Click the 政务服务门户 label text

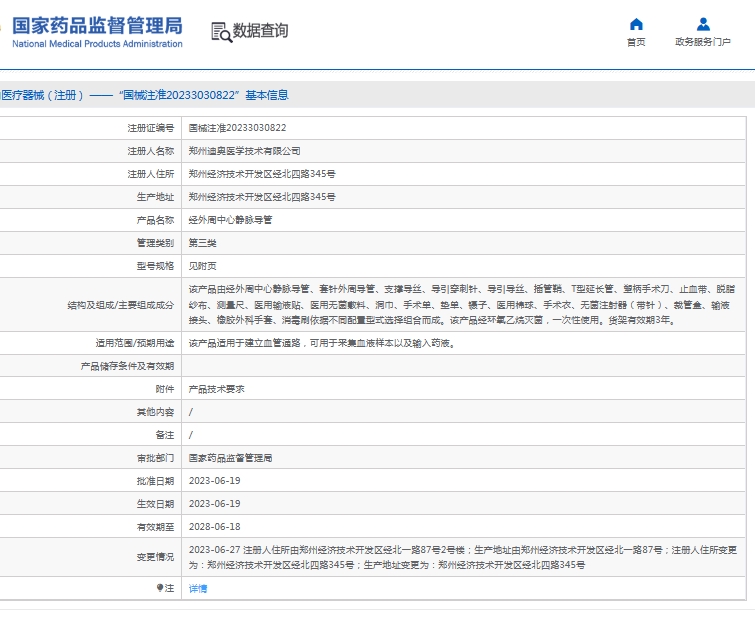coord(703,42)
